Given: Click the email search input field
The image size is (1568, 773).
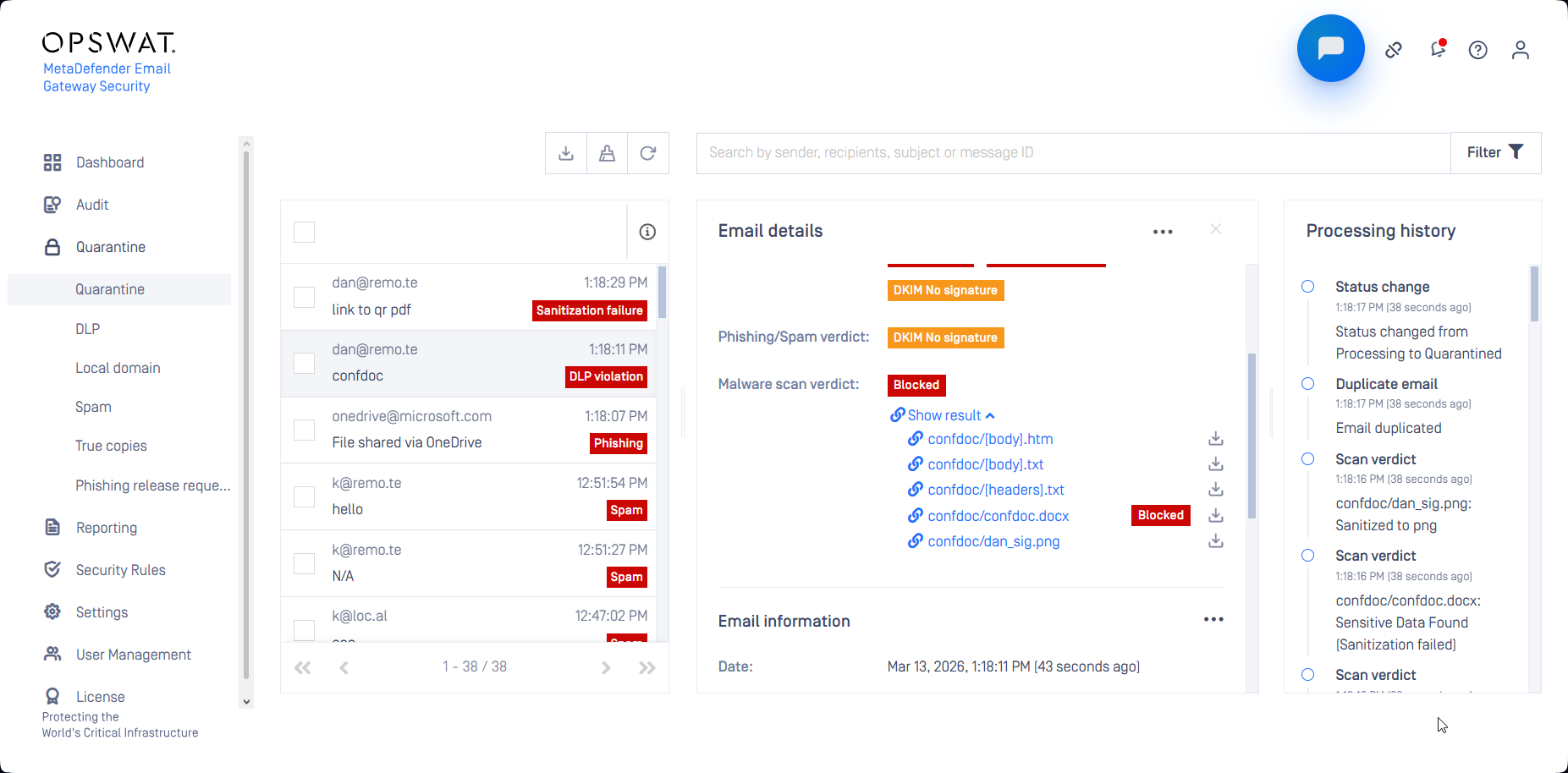Looking at the screenshot, I should (1072, 153).
